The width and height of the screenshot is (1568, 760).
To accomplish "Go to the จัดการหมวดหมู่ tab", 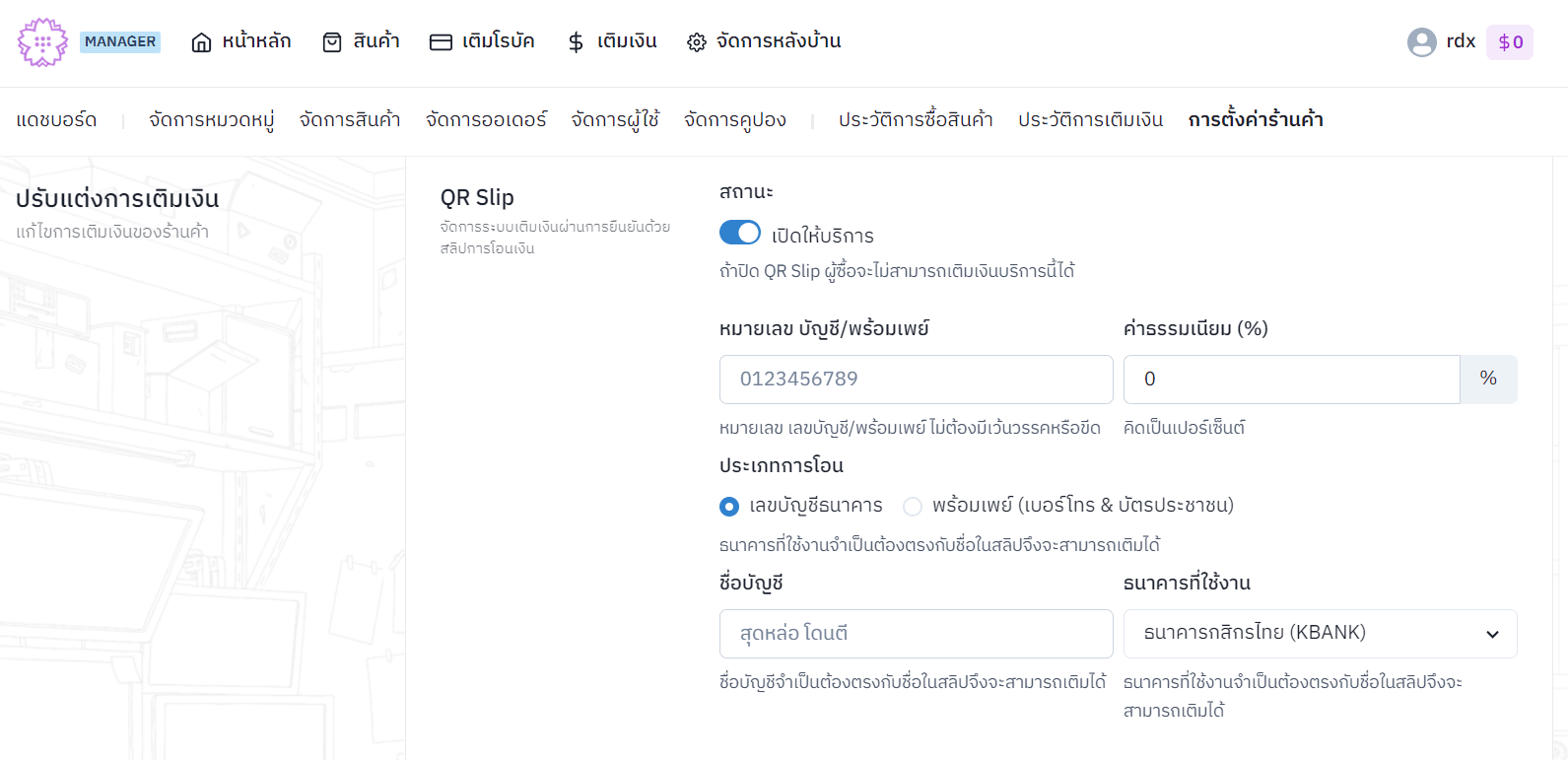I will coord(211,120).
